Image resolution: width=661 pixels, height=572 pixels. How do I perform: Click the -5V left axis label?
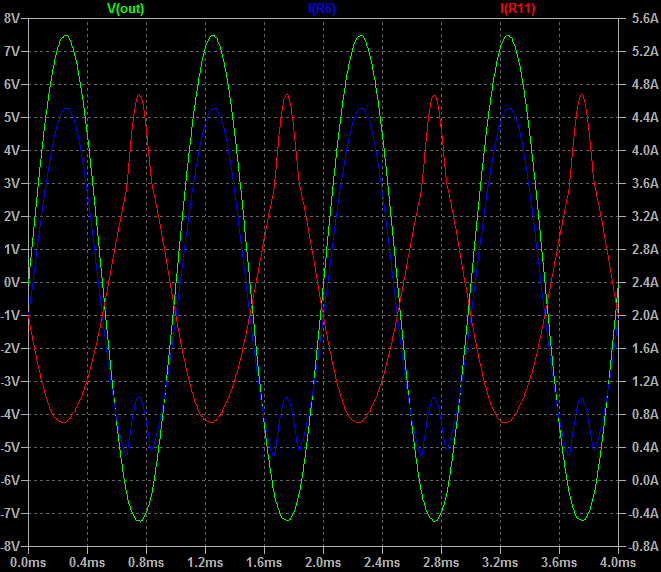click(x=10, y=447)
